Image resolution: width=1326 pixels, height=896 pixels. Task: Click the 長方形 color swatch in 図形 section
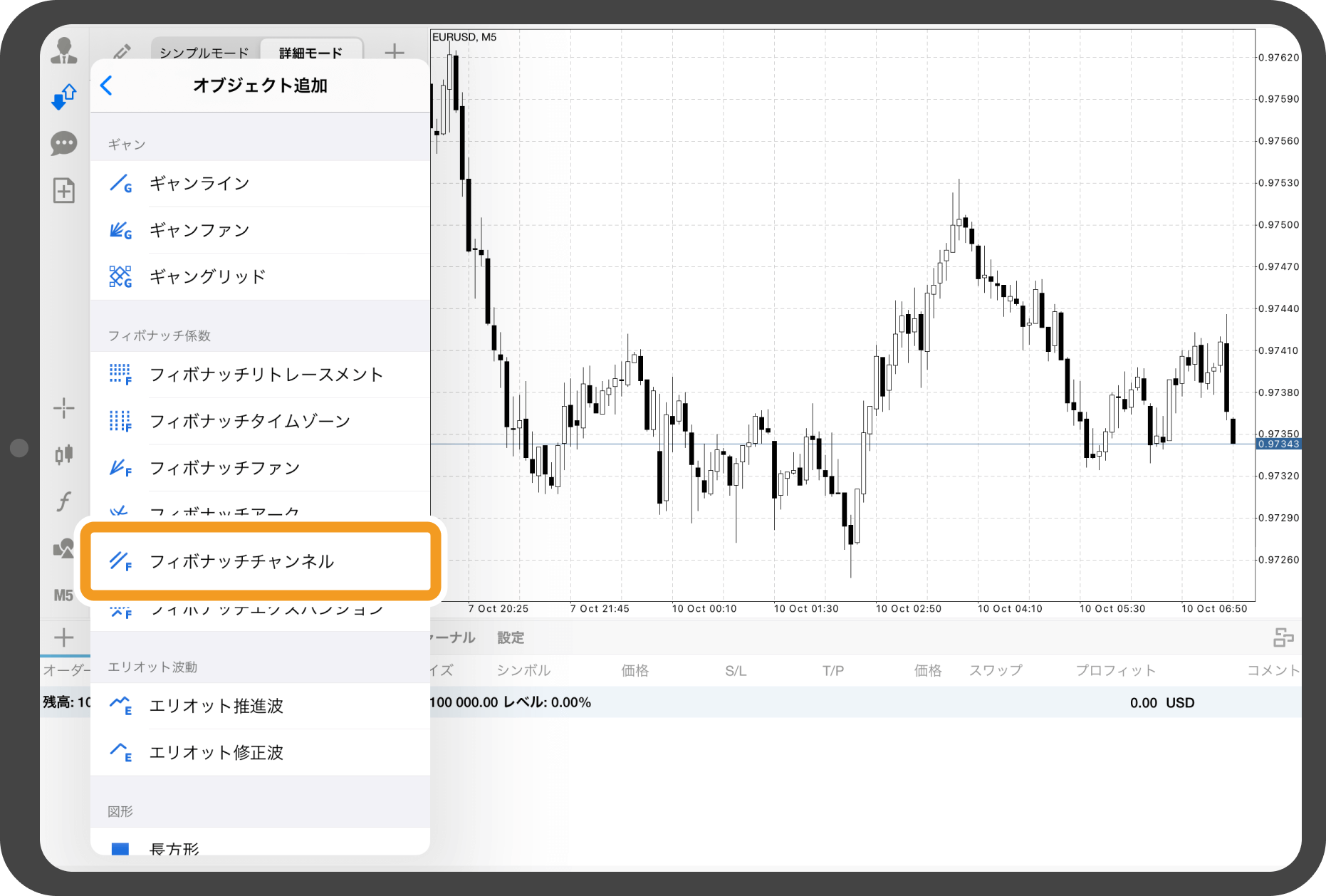click(120, 849)
